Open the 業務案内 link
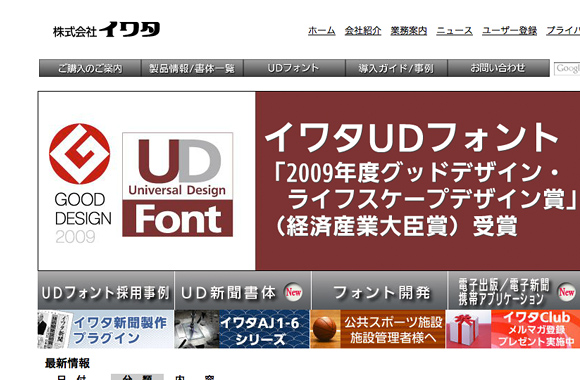Image resolution: width=580 pixels, height=380 pixels. coord(409,31)
